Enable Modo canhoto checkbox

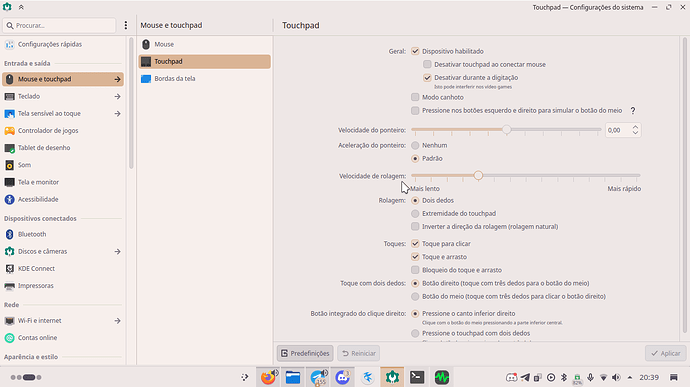(415, 97)
